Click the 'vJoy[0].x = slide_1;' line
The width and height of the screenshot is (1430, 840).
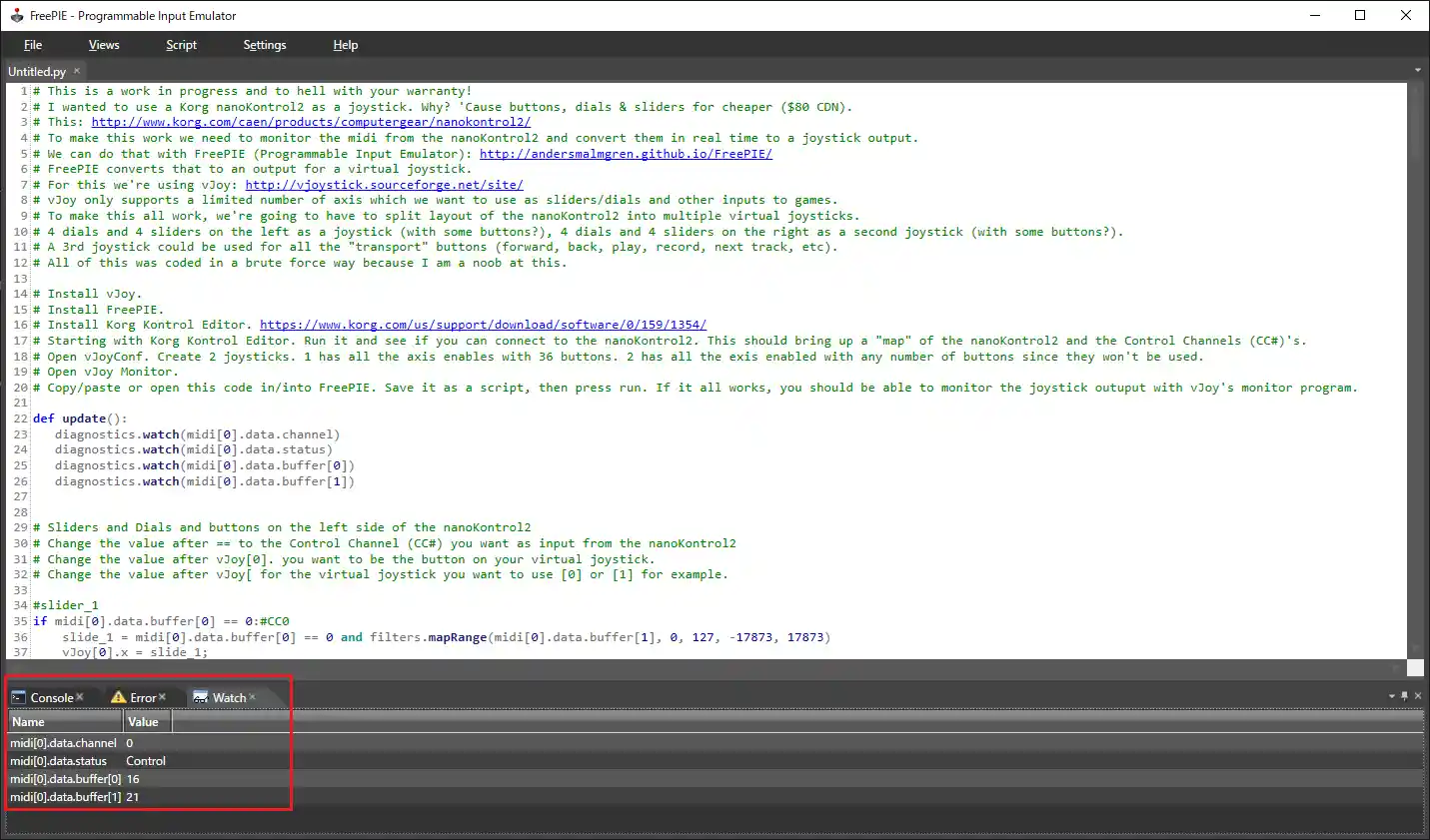(x=135, y=652)
